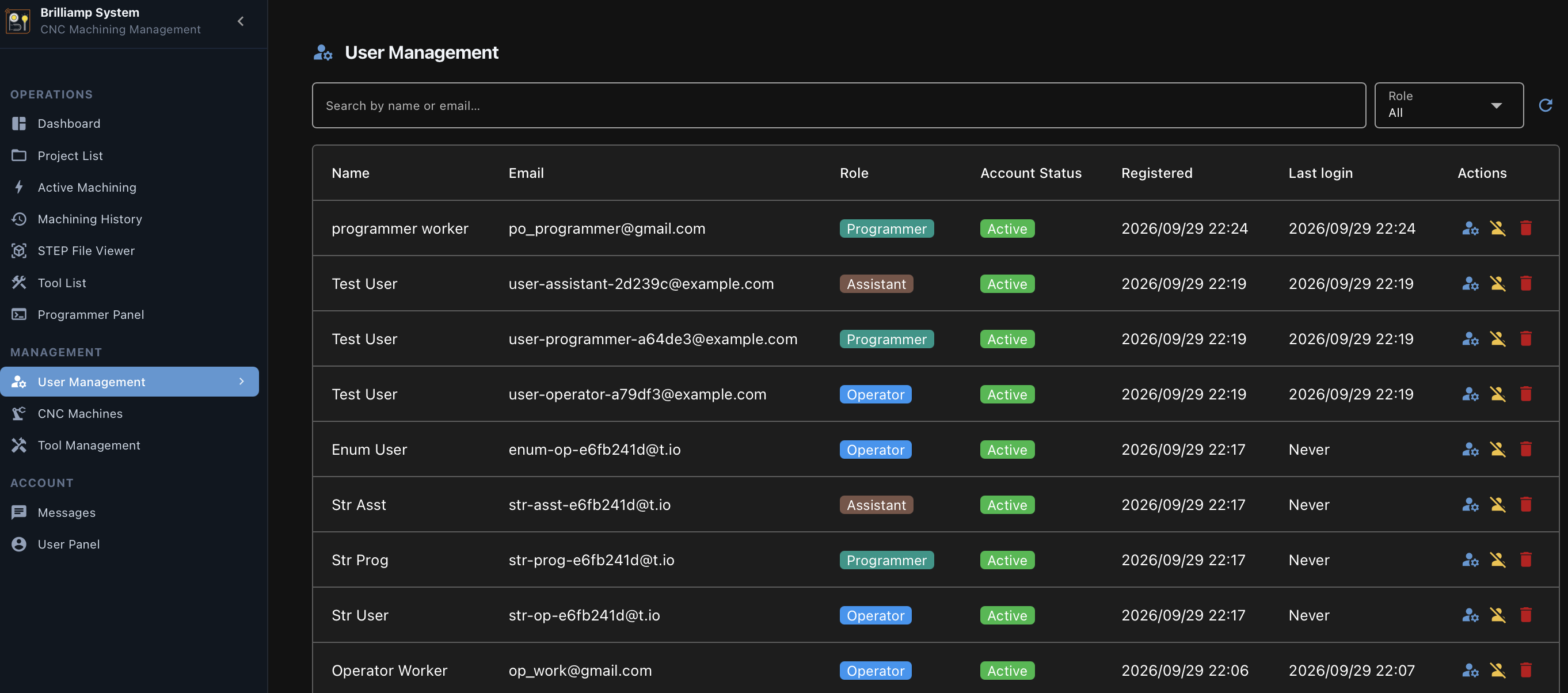Expand the User Management submenu chevron
This screenshot has height=693, width=1568.
242,382
